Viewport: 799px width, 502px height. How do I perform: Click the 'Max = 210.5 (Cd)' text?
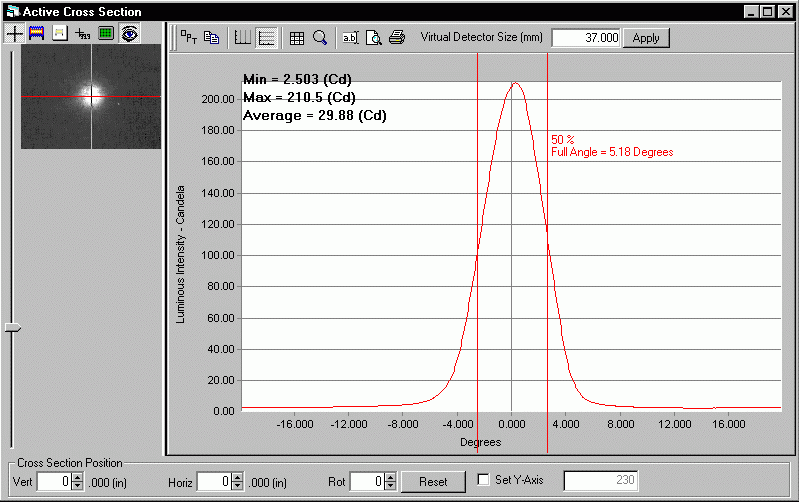[299, 97]
